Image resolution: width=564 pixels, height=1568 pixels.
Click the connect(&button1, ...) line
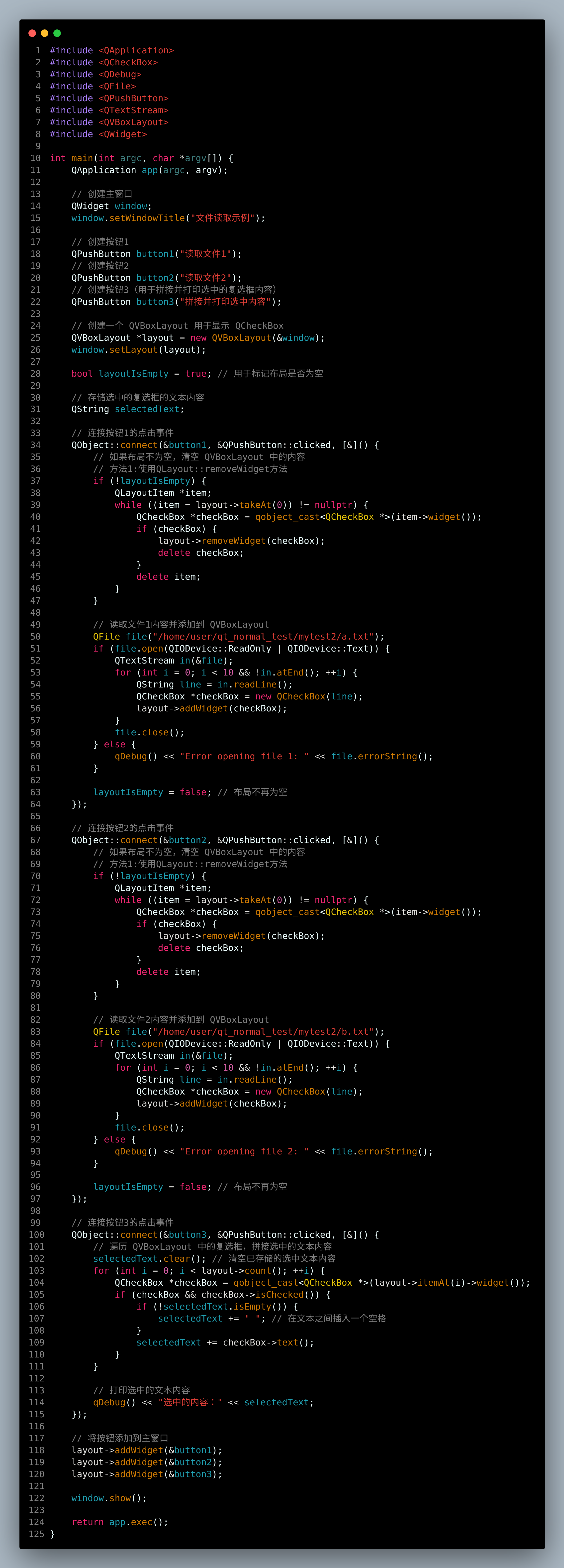[x=225, y=446]
